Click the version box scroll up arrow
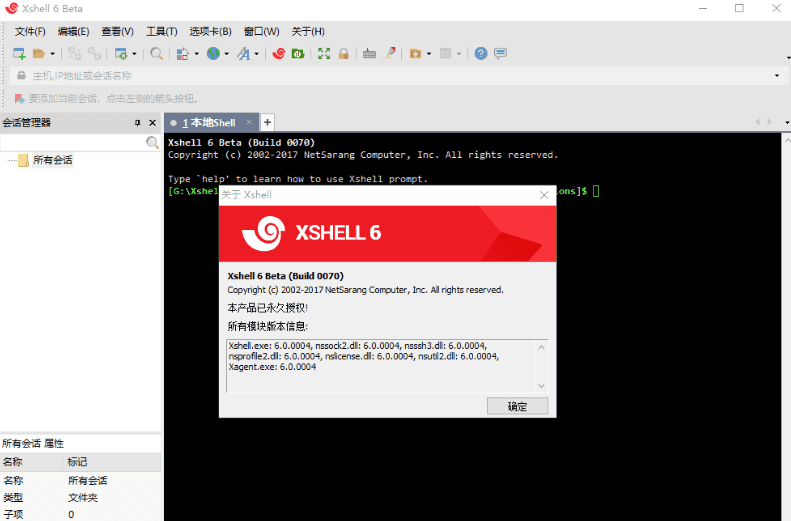Screen dimensions: 791x521 [x=541, y=347]
